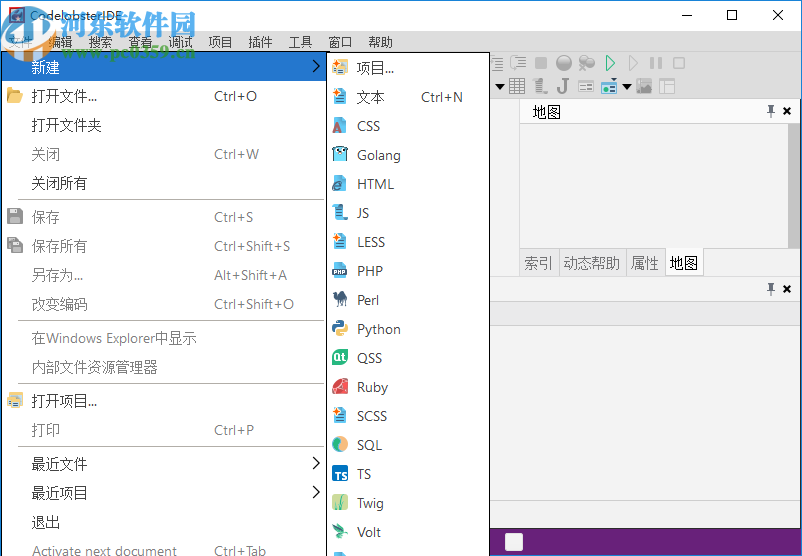This screenshot has height=556, width=802.
Task: Click the table grid toolbar icon
Action: point(517,86)
